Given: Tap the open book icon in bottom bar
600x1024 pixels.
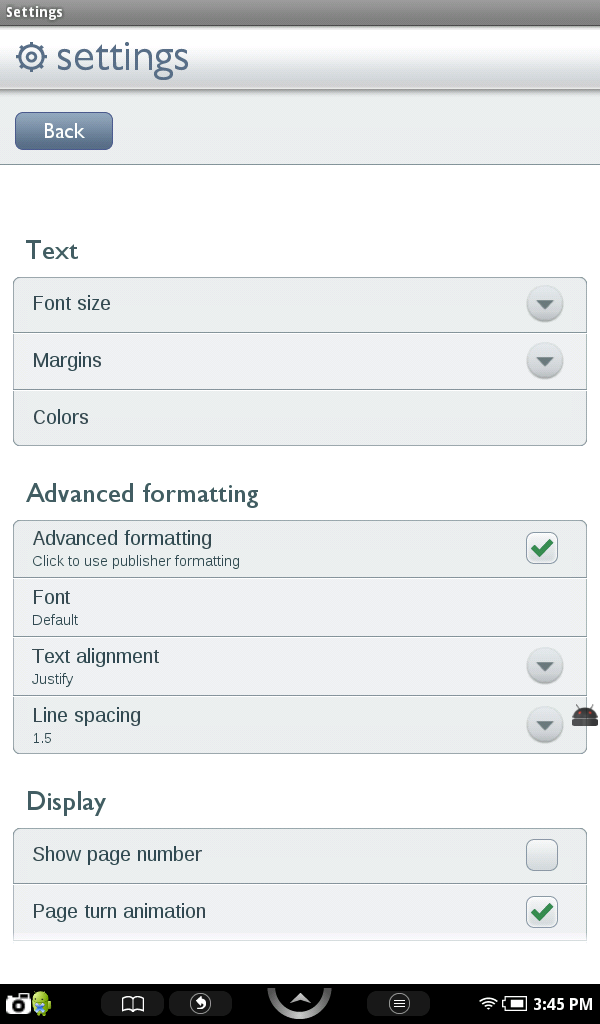Looking at the screenshot, I should pyautogui.click(x=133, y=1003).
